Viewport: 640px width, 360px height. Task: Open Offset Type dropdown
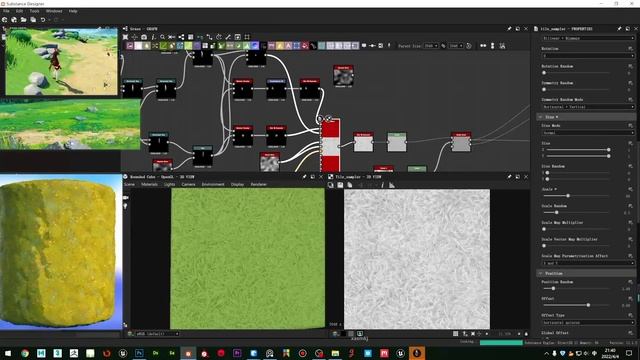tap(588, 322)
